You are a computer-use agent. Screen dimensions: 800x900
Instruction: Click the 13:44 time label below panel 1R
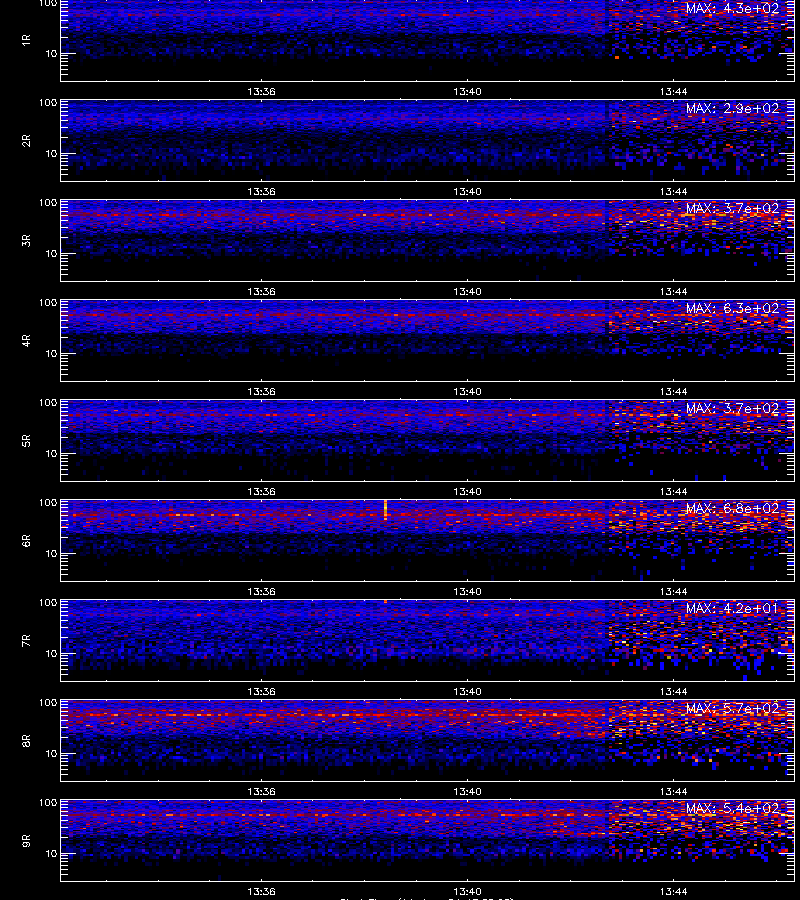pyautogui.click(x=673, y=91)
